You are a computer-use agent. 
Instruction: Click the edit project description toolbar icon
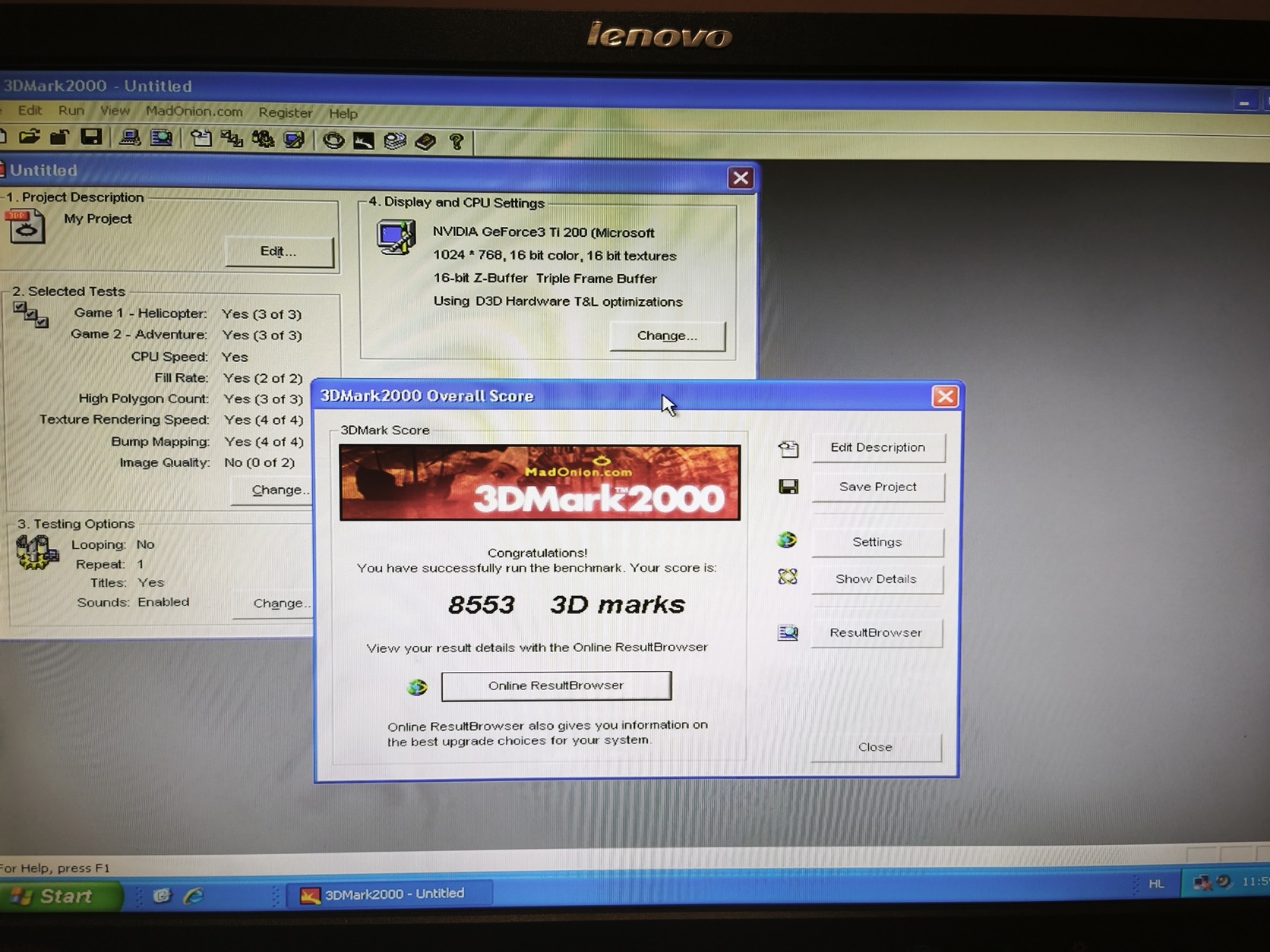tap(201, 138)
